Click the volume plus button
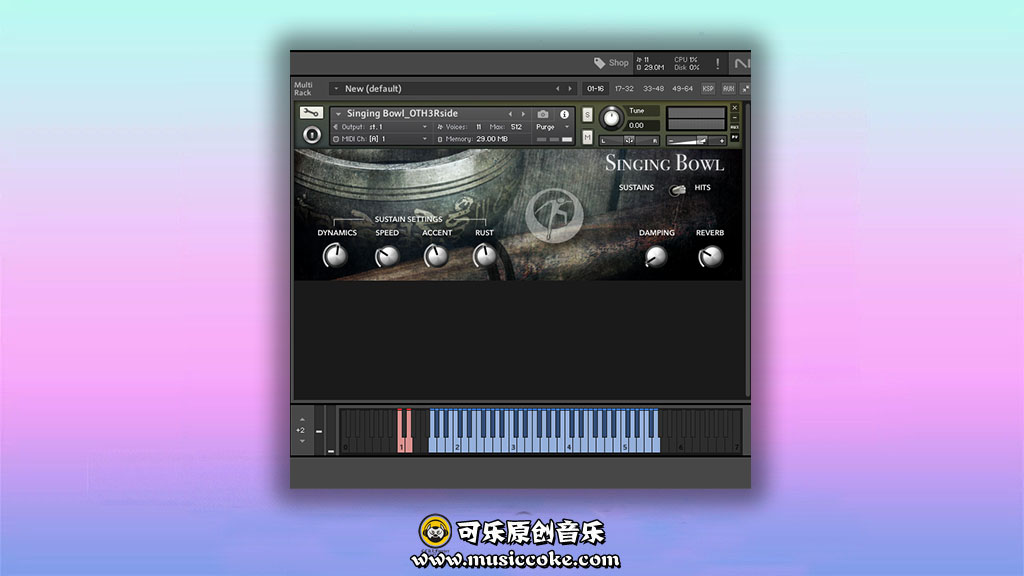The width and height of the screenshot is (1024, 576). pyautogui.click(x=722, y=140)
